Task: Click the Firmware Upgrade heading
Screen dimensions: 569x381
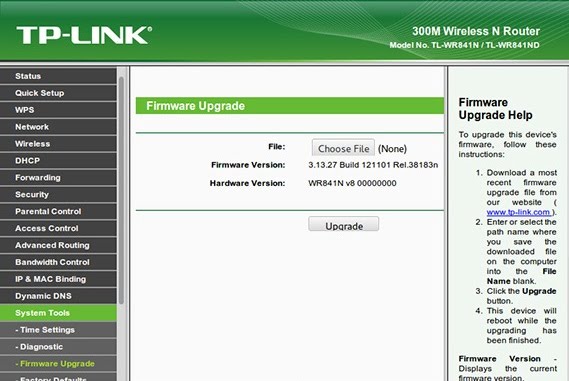Action: (196, 106)
